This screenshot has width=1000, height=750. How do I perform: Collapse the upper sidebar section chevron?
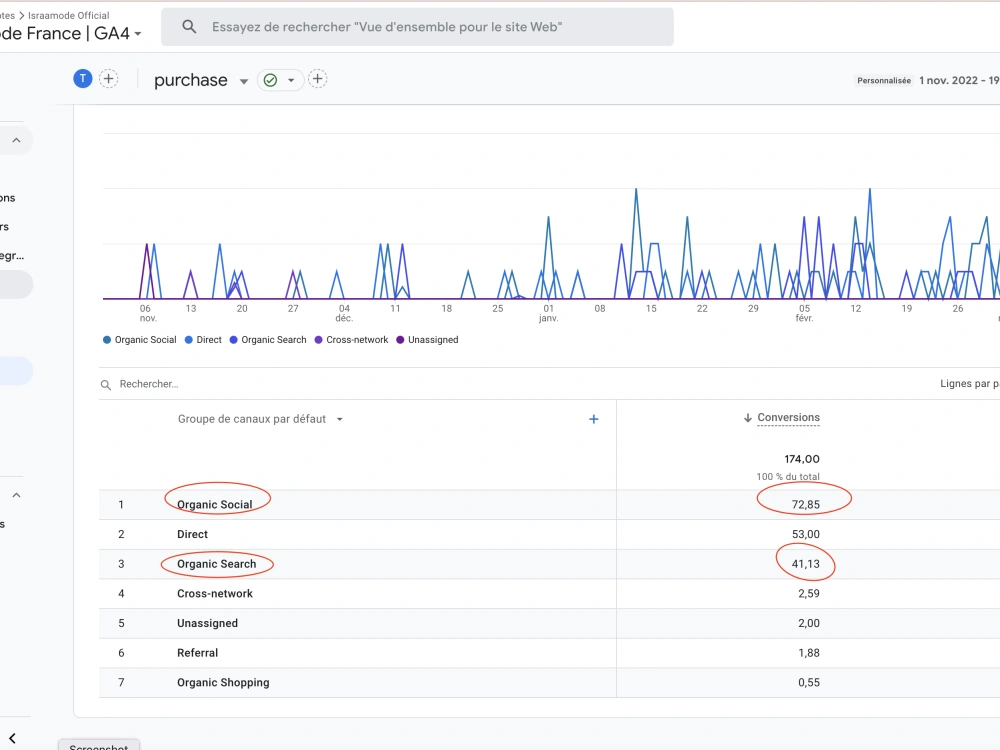17,140
